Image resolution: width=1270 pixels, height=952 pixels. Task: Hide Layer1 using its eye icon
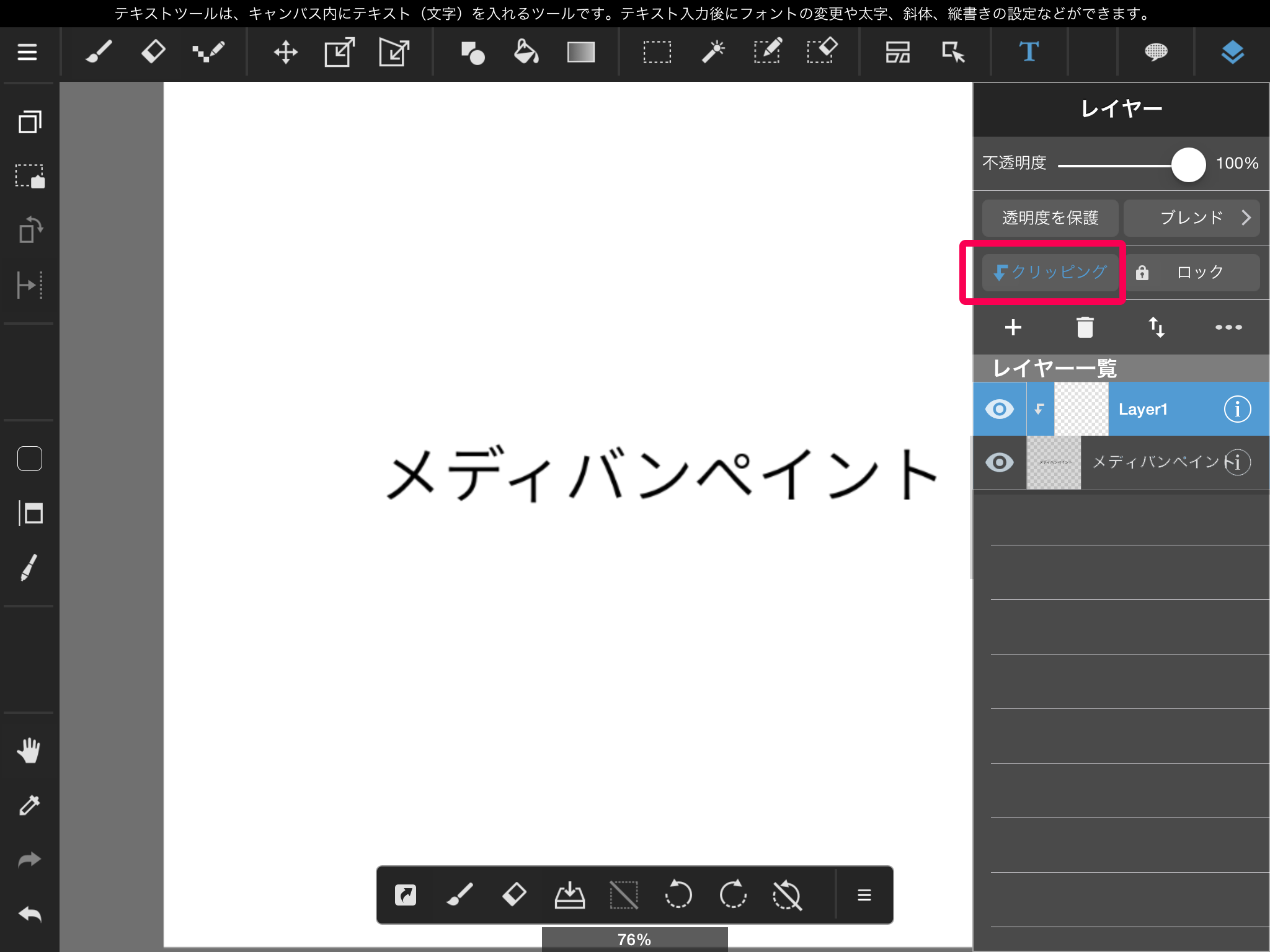(x=1000, y=409)
